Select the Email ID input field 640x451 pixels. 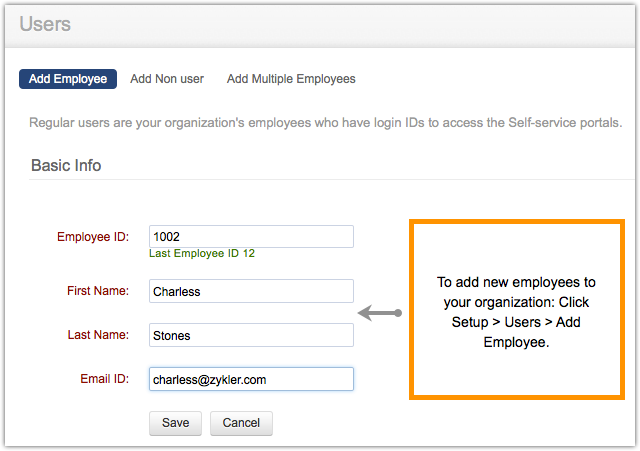click(251, 379)
